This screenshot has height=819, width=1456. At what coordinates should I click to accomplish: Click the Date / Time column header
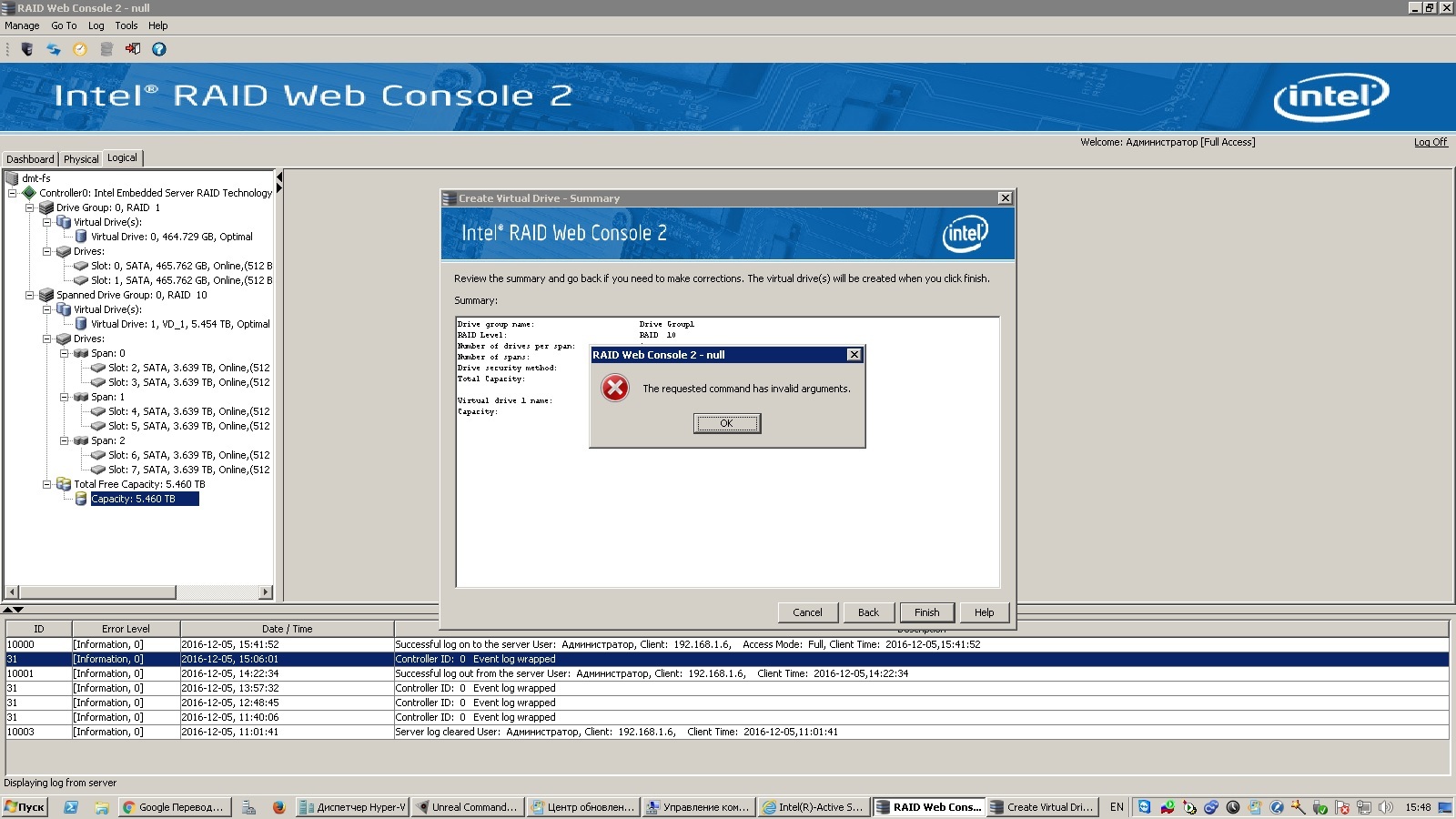[x=287, y=629]
